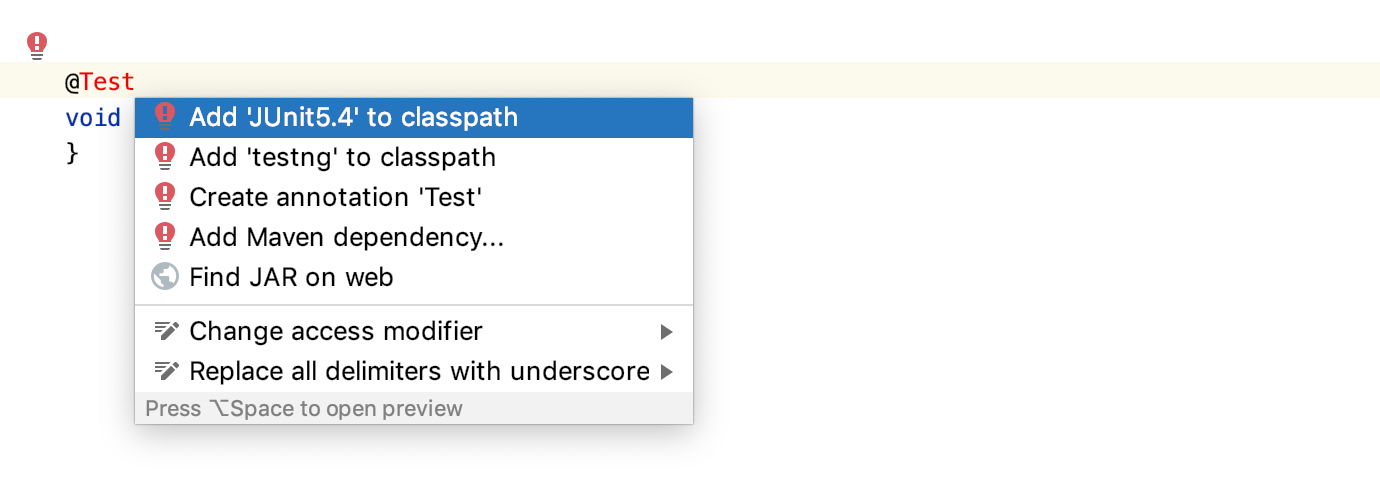This screenshot has height=496, width=1380.
Task: Click the Press ⌥Space to open preview hint
Action: coord(304,408)
